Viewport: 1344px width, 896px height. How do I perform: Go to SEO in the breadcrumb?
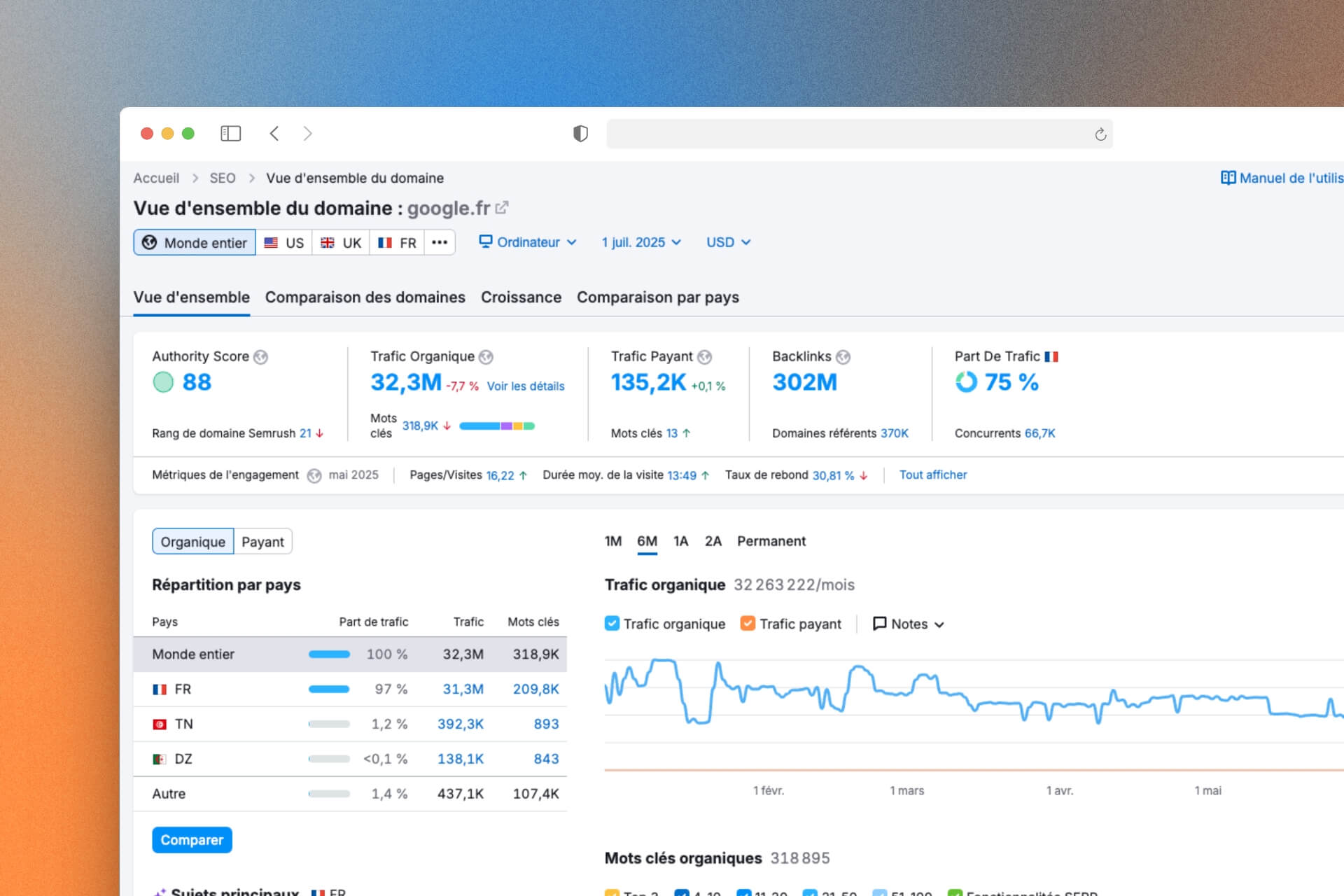pyautogui.click(x=223, y=178)
